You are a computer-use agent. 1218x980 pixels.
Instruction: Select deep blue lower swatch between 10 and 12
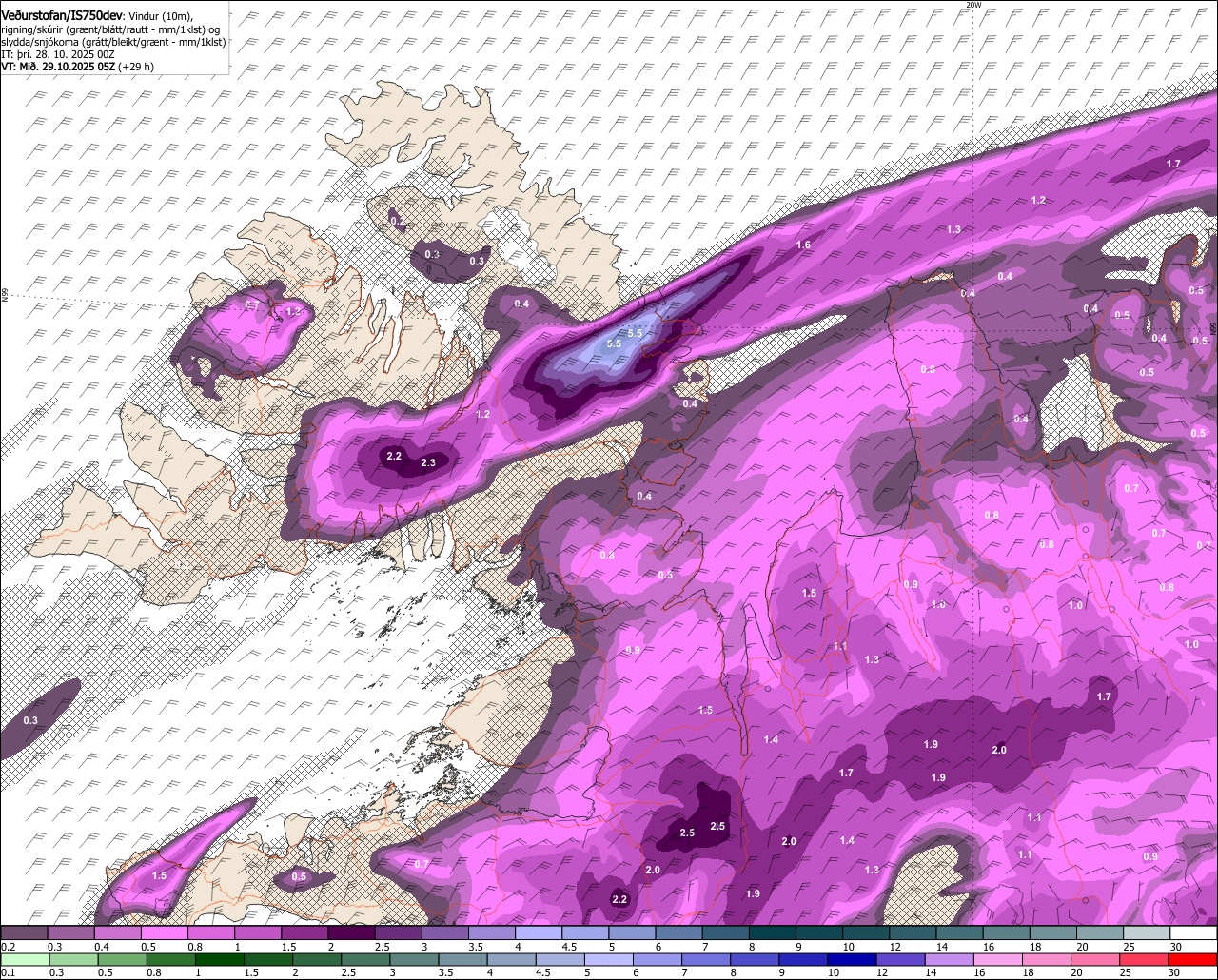[x=853, y=959]
